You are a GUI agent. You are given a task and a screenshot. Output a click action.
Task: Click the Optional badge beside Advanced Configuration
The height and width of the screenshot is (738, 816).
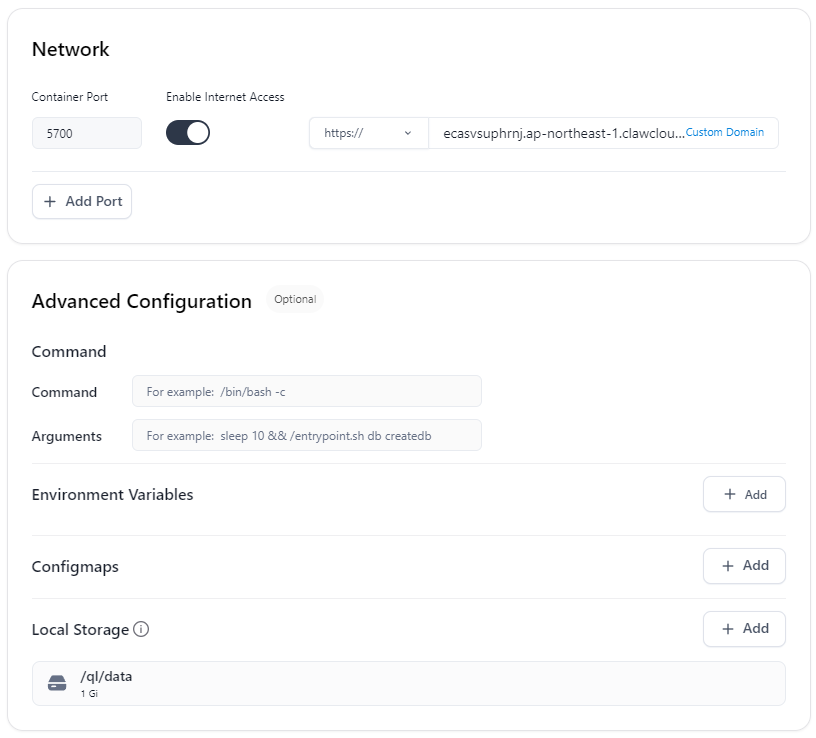click(295, 299)
